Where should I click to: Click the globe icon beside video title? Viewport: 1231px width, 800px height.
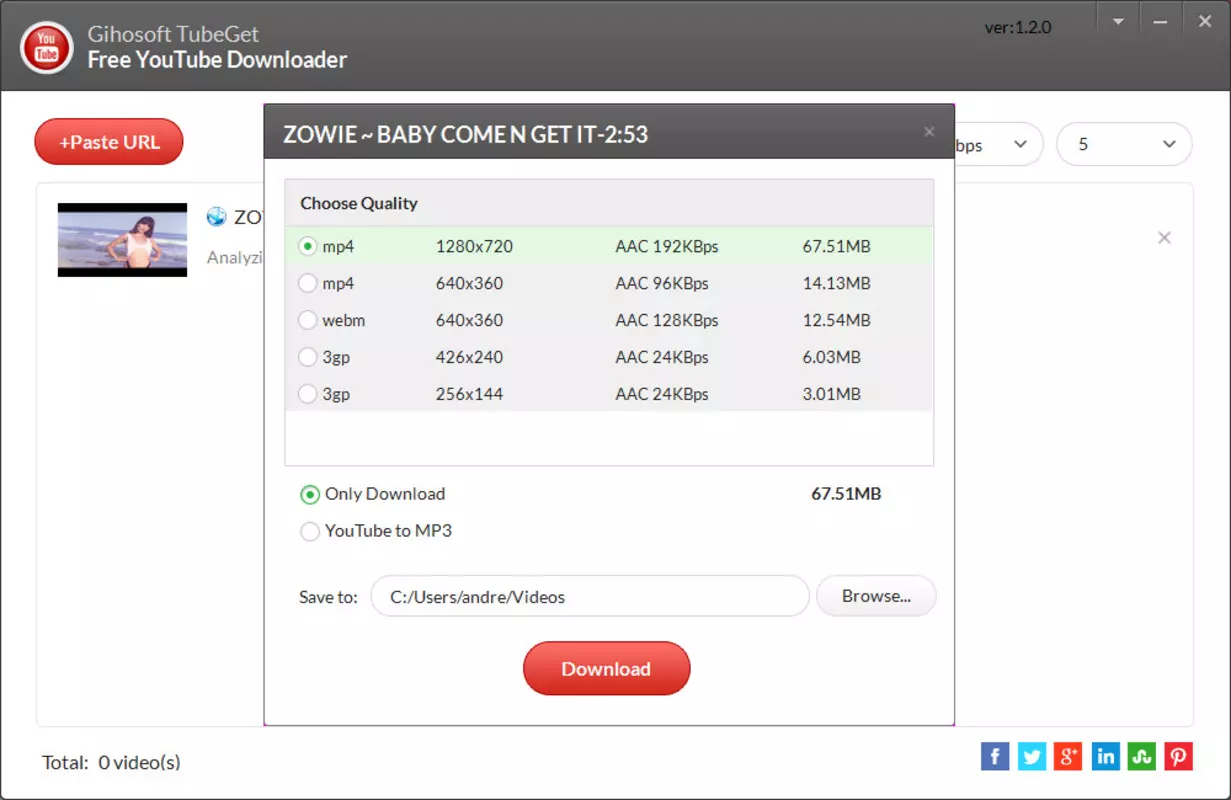[x=217, y=216]
